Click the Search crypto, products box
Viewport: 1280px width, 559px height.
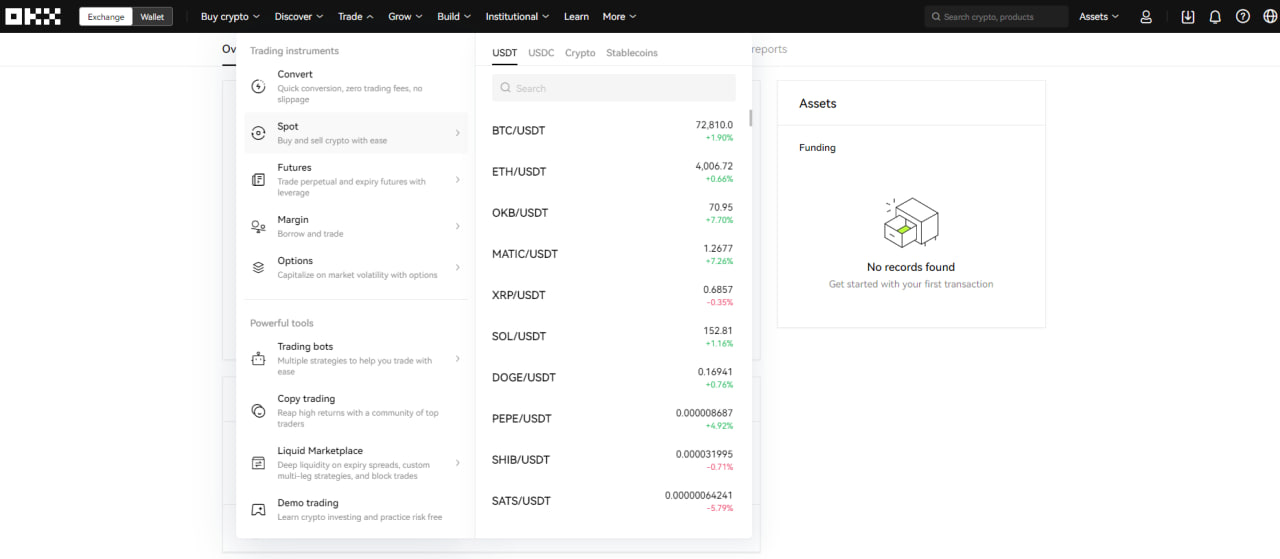997,17
